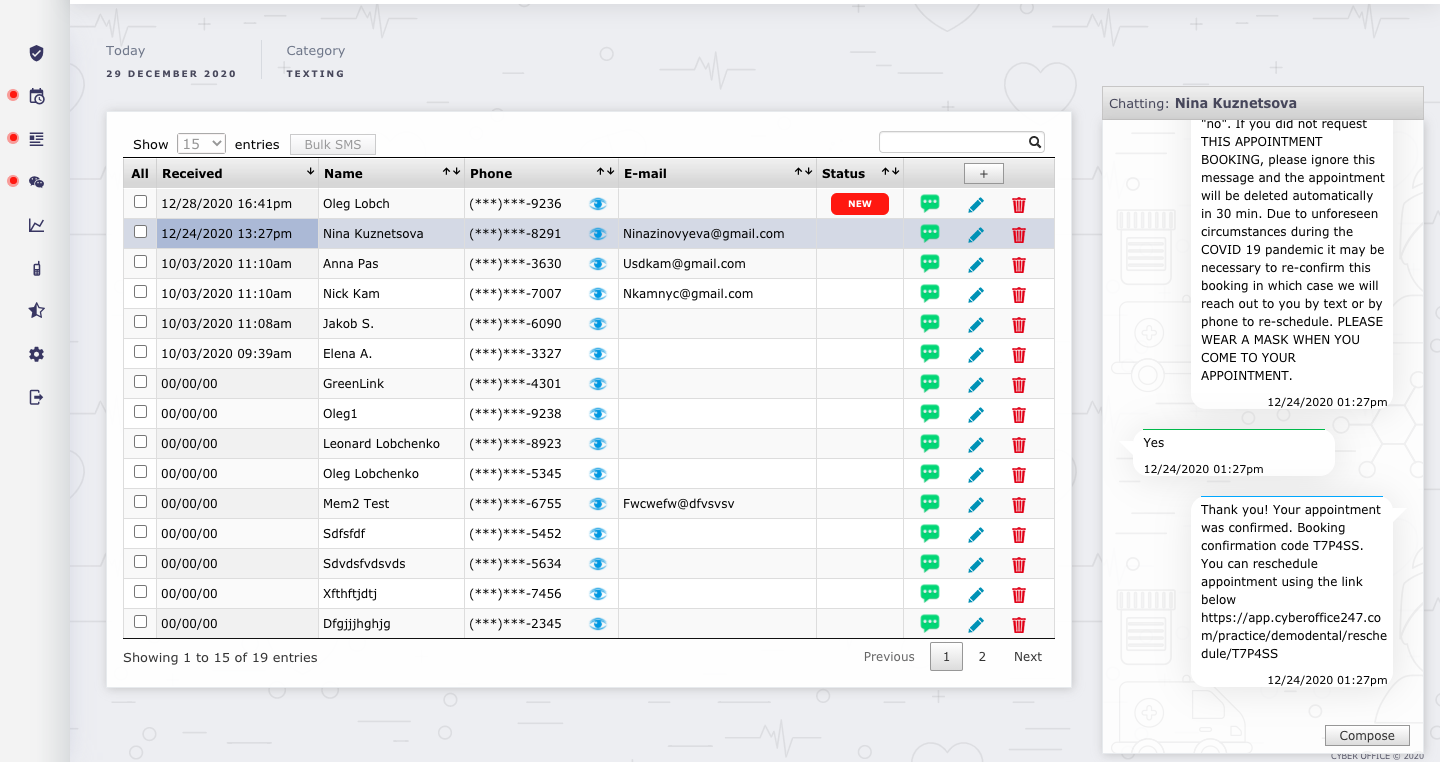Click the Usdkam@gmail.com email cell
Screen dimensions: 1440x762
pos(717,263)
